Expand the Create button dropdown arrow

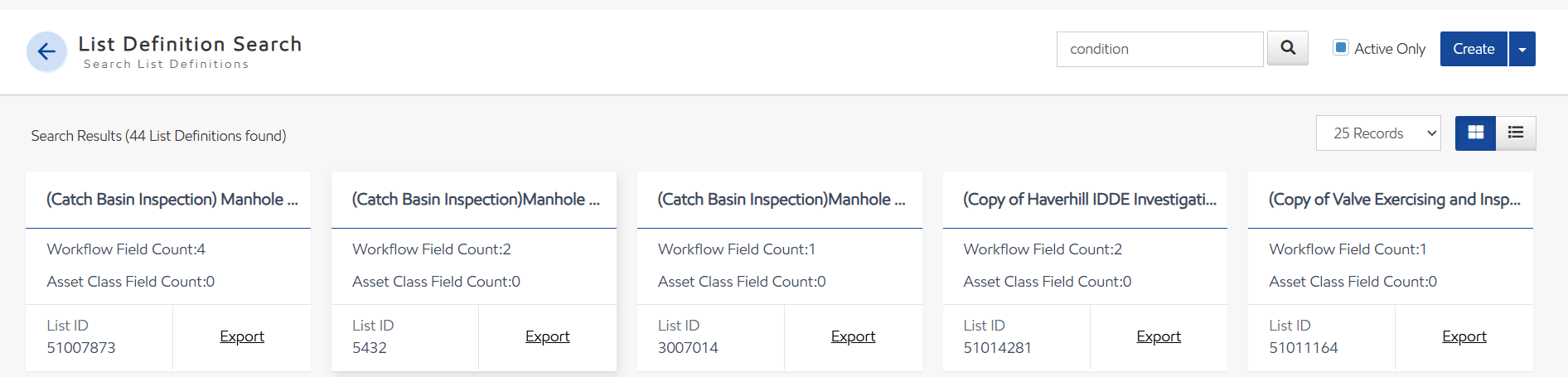[x=1522, y=49]
